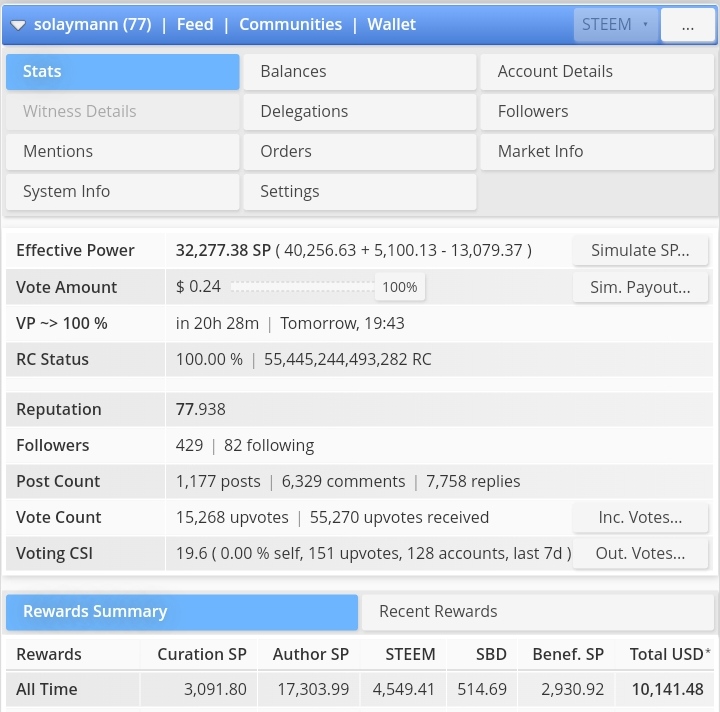Click the Simulate SP button
The image size is (720, 712).
click(x=640, y=250)
